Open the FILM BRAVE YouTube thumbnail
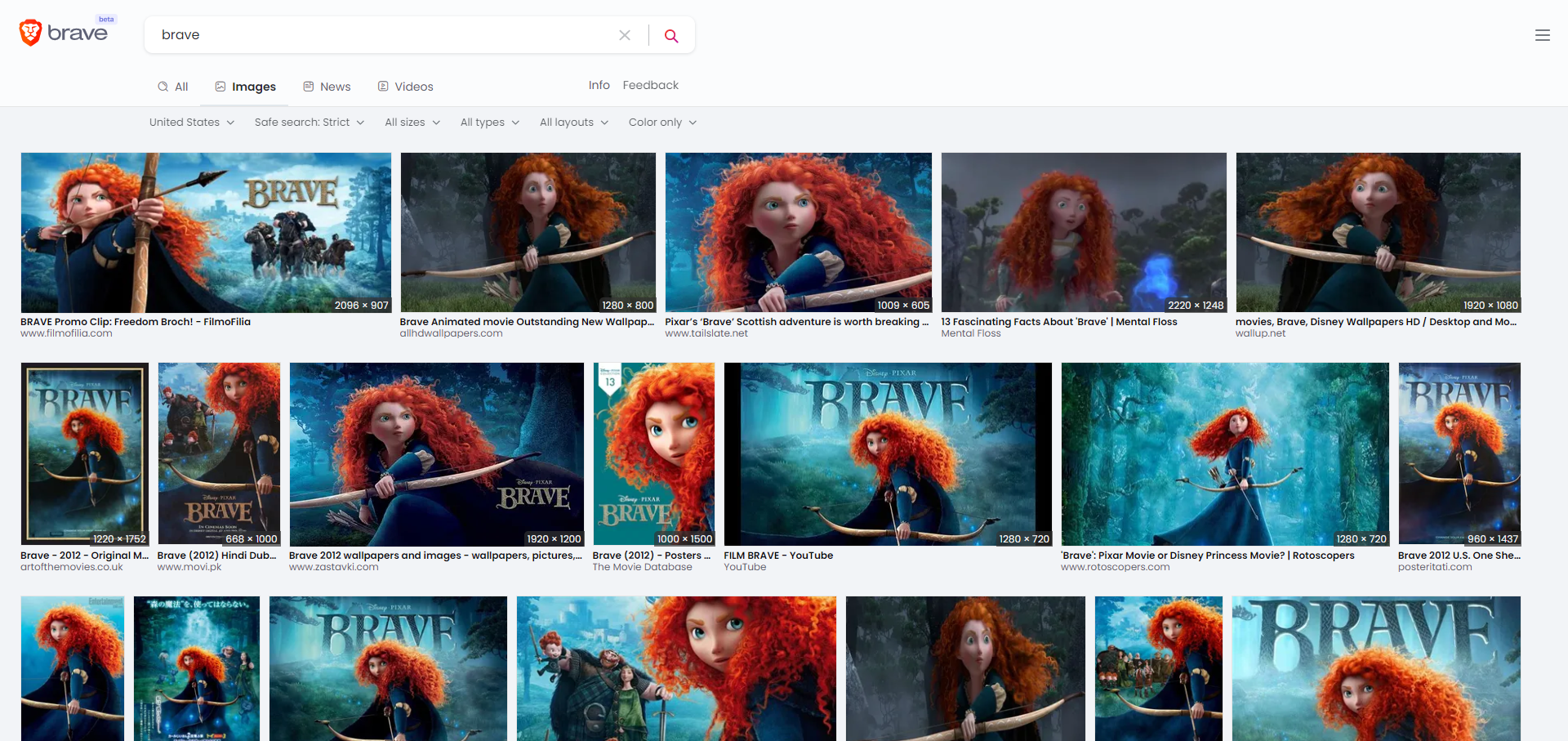 888,454
